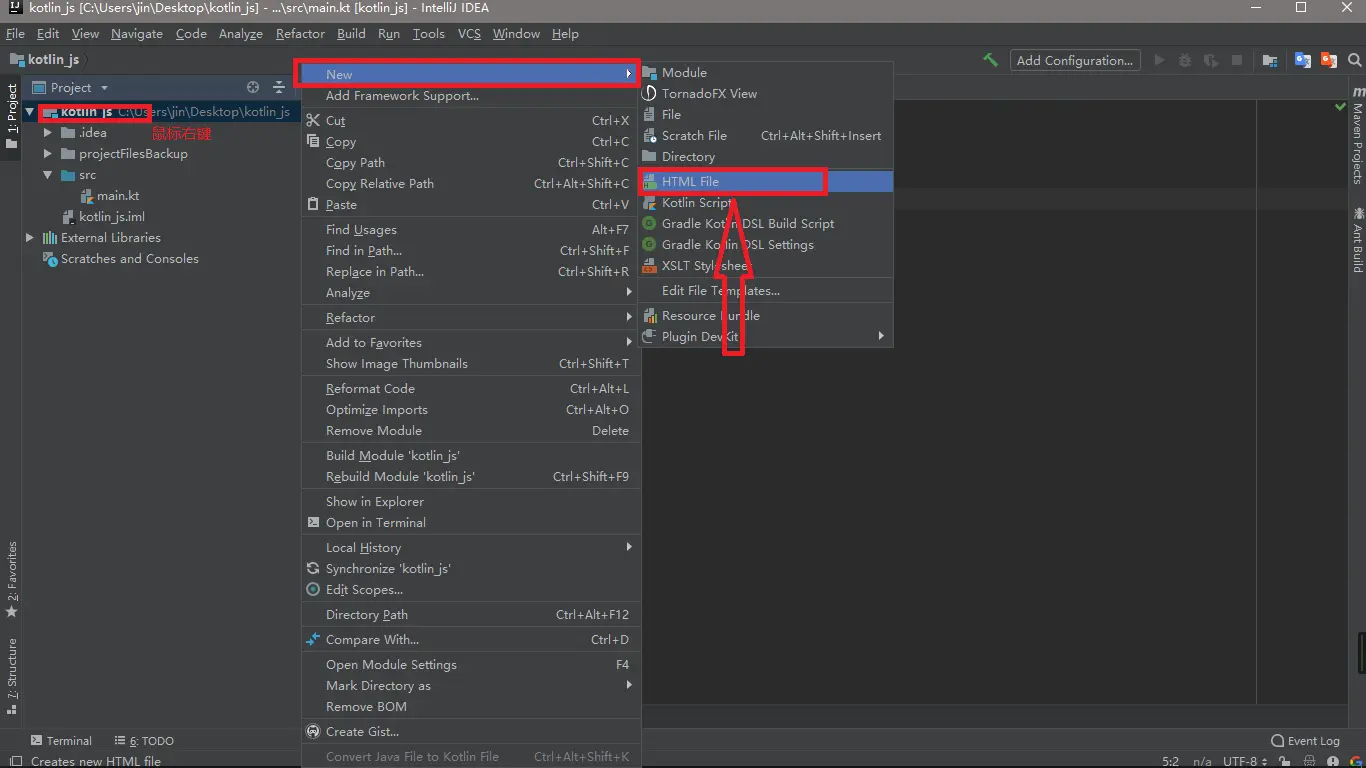
Task: Click the Paste clipboard icon
Action: [313, 204]
